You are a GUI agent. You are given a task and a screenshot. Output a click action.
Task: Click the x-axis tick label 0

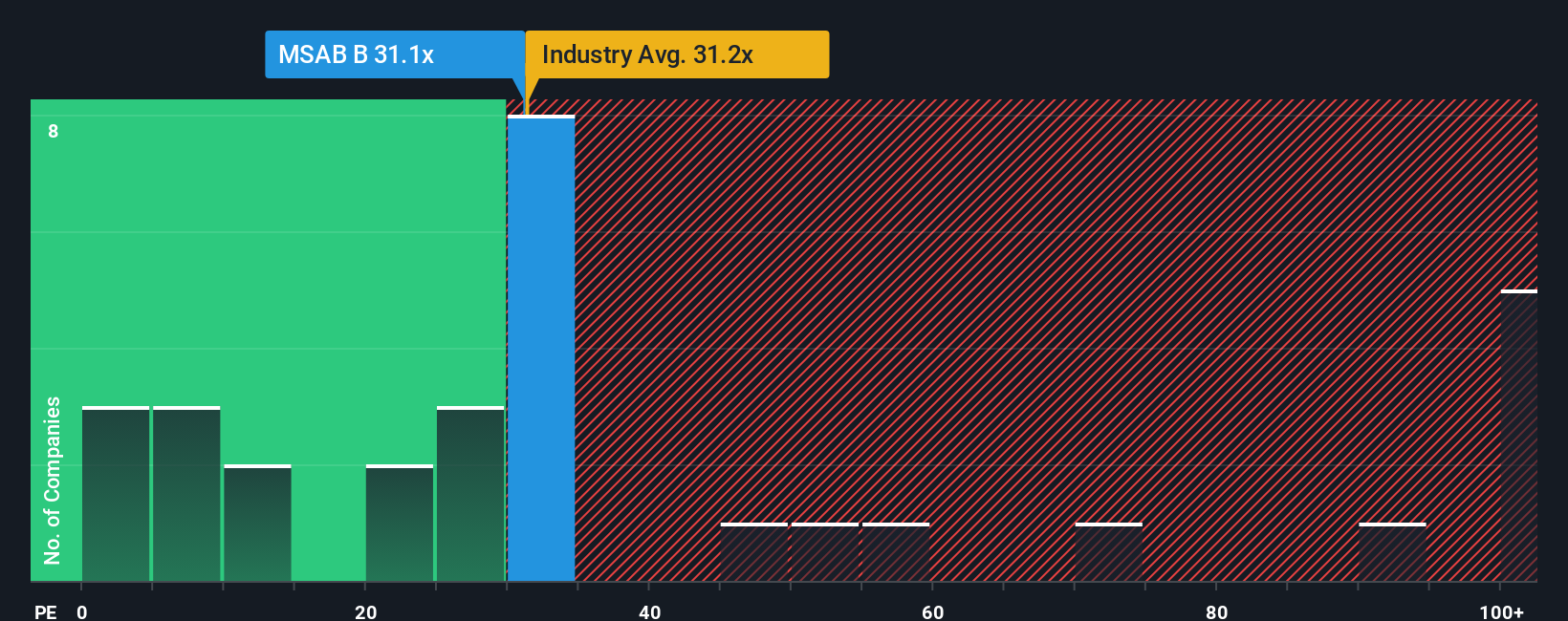click(82, 611)
